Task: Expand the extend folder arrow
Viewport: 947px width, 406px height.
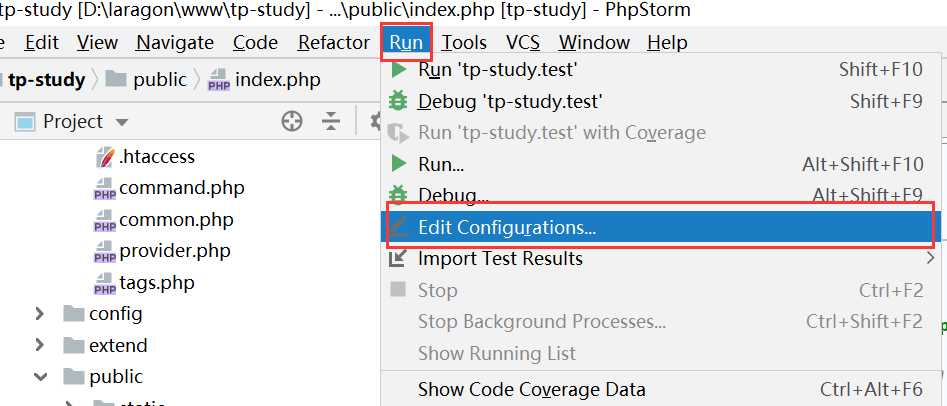Action: click(40, 346)
